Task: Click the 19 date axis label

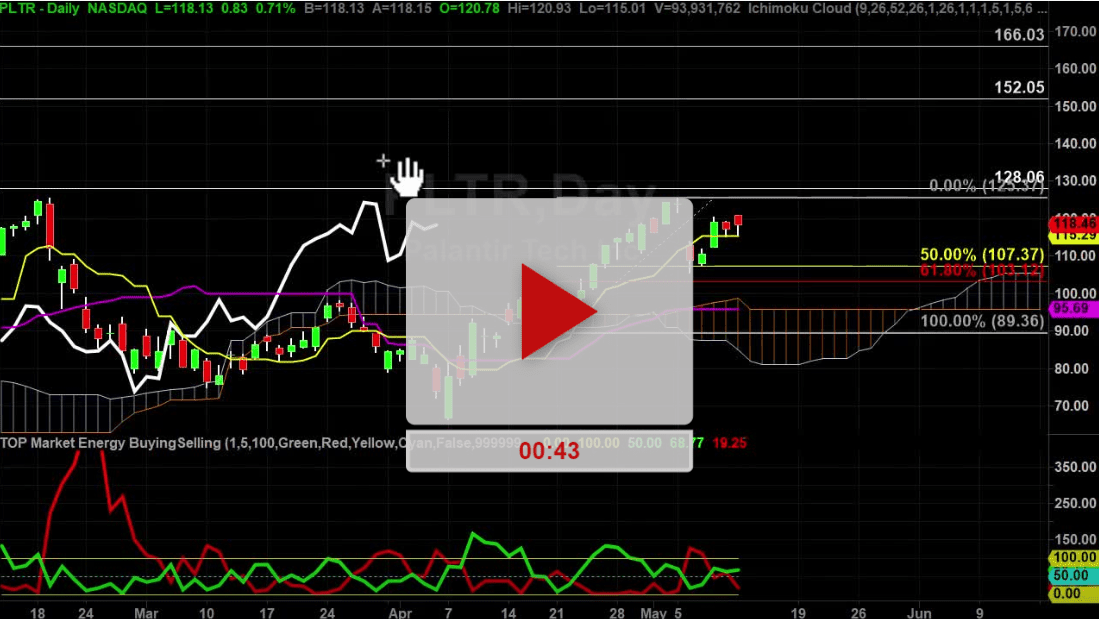Action: click(798, 613)
